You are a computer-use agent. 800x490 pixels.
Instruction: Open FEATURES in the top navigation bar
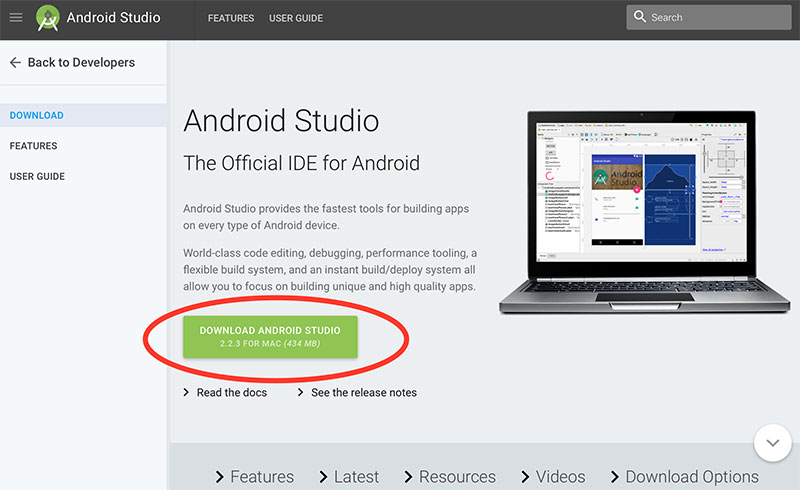coord(231,18)
